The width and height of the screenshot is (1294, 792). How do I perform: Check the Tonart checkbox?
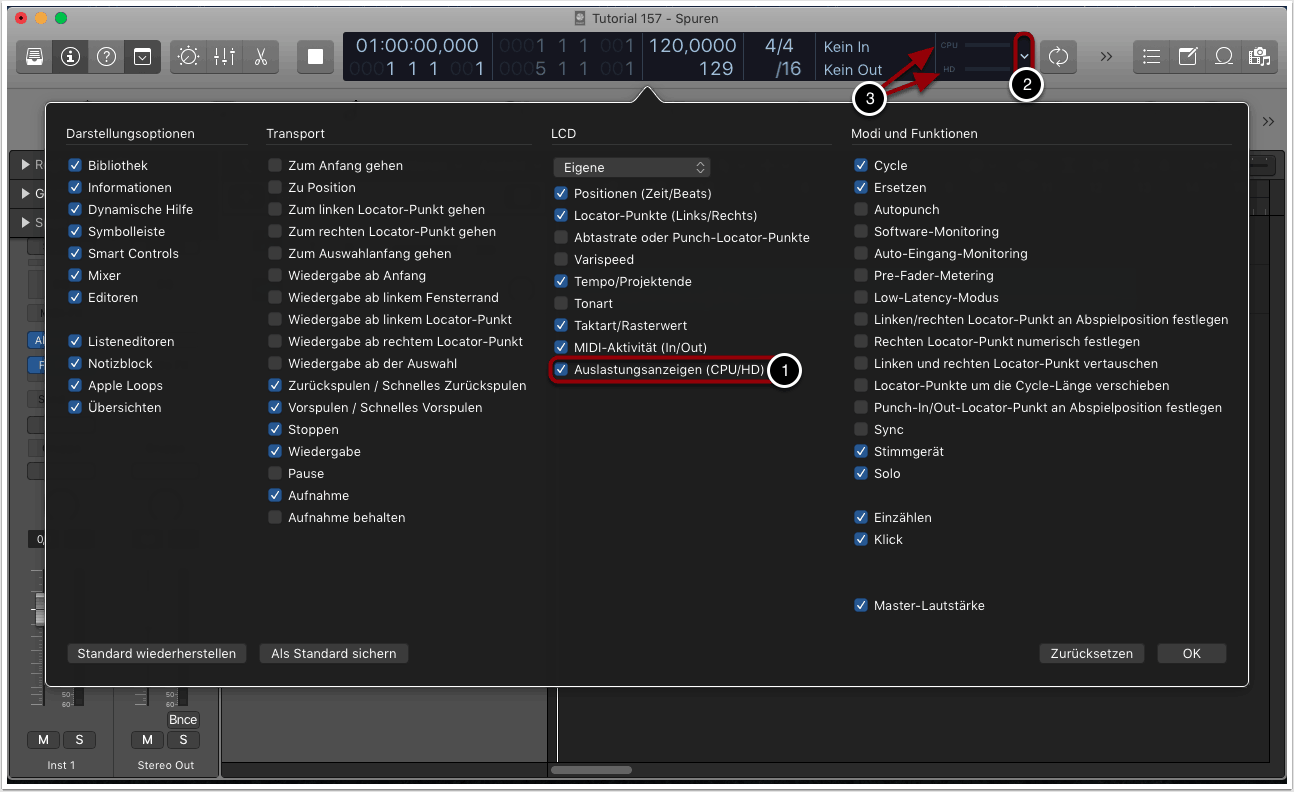click(561, 303)
